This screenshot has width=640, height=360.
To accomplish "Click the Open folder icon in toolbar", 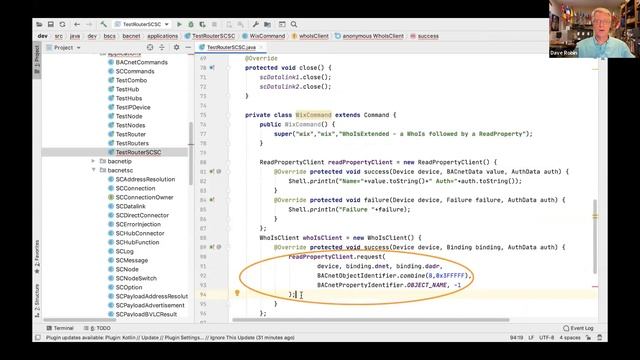I will pos(39,24).
